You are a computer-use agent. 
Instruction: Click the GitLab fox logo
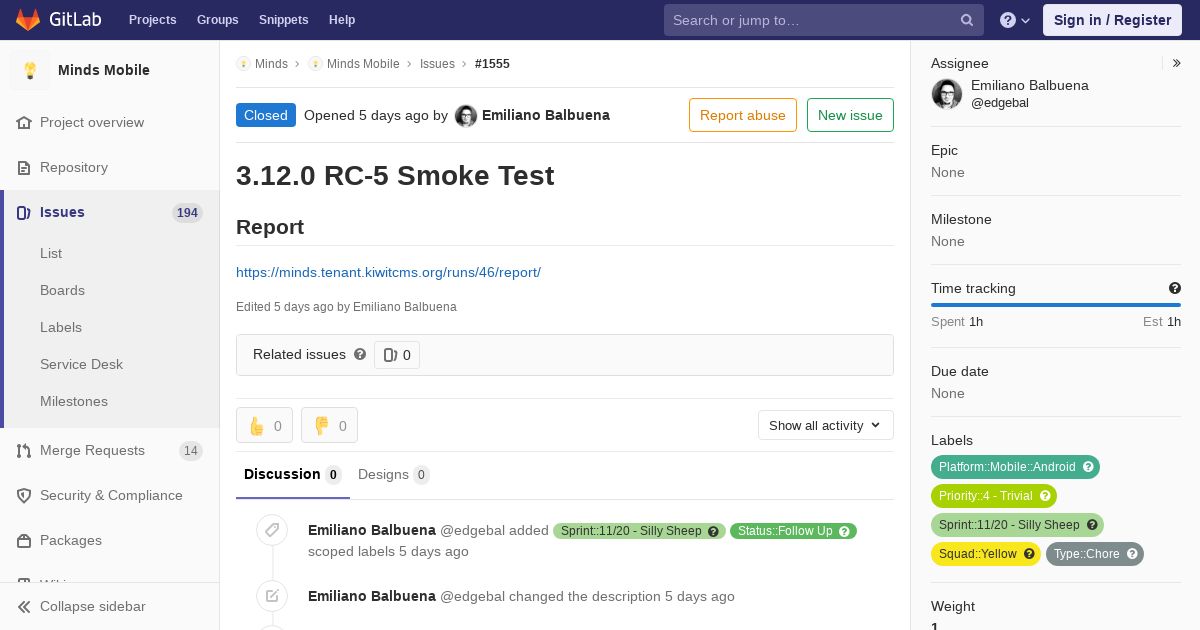(x=28, y=19)
